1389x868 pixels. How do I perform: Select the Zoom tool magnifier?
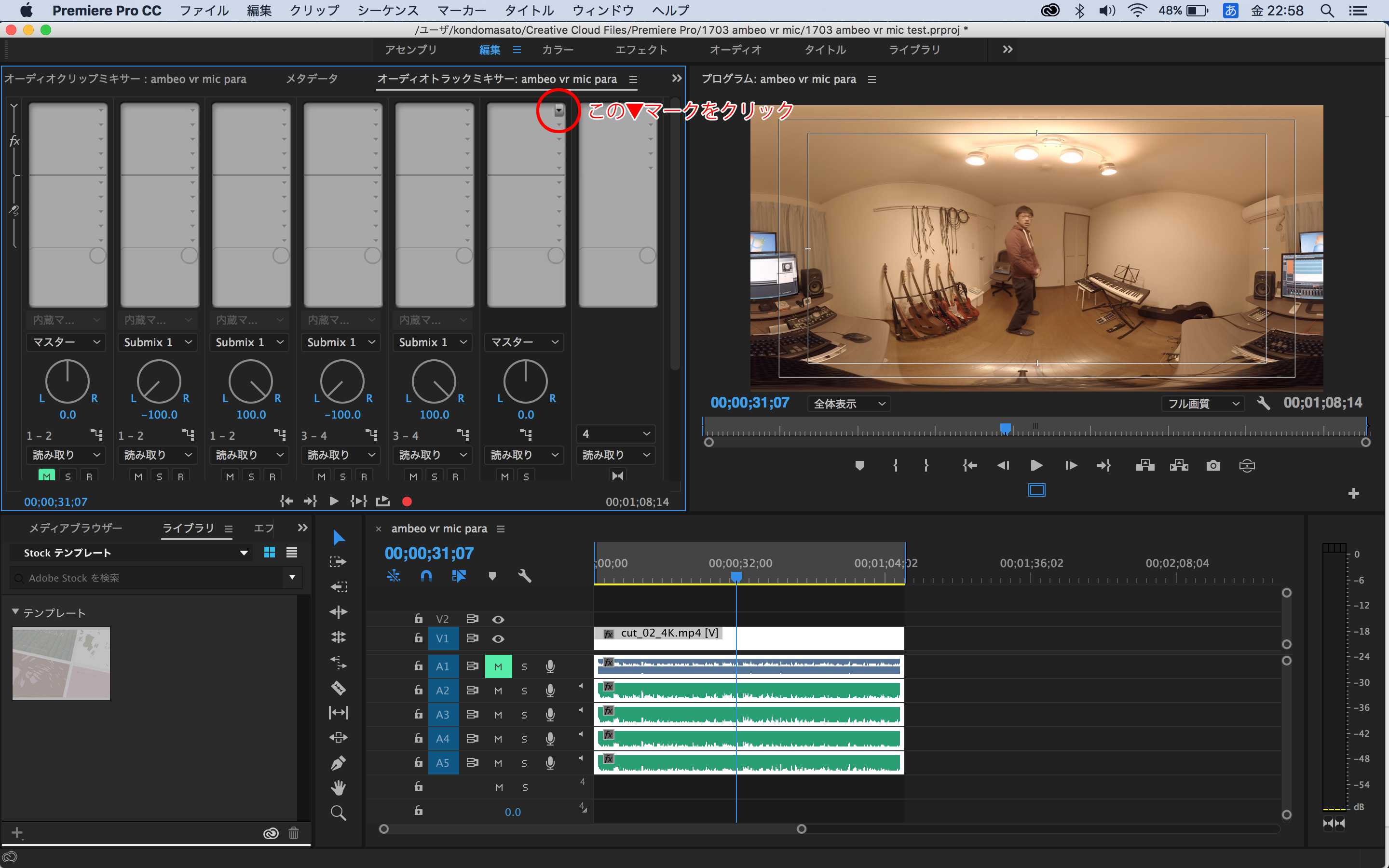tap(338, 813)
